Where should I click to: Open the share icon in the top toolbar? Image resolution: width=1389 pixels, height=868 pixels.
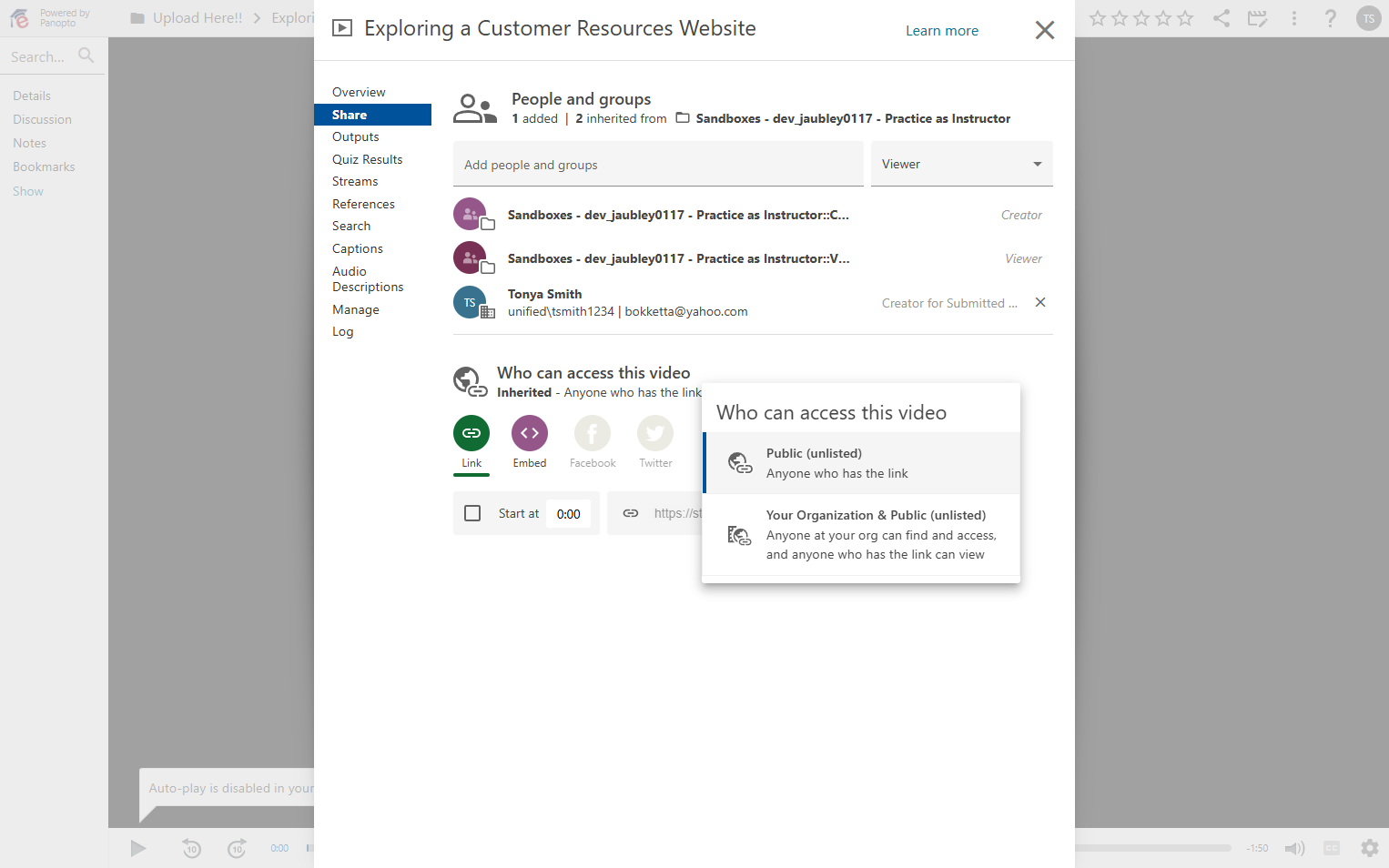pos(1222,18)
